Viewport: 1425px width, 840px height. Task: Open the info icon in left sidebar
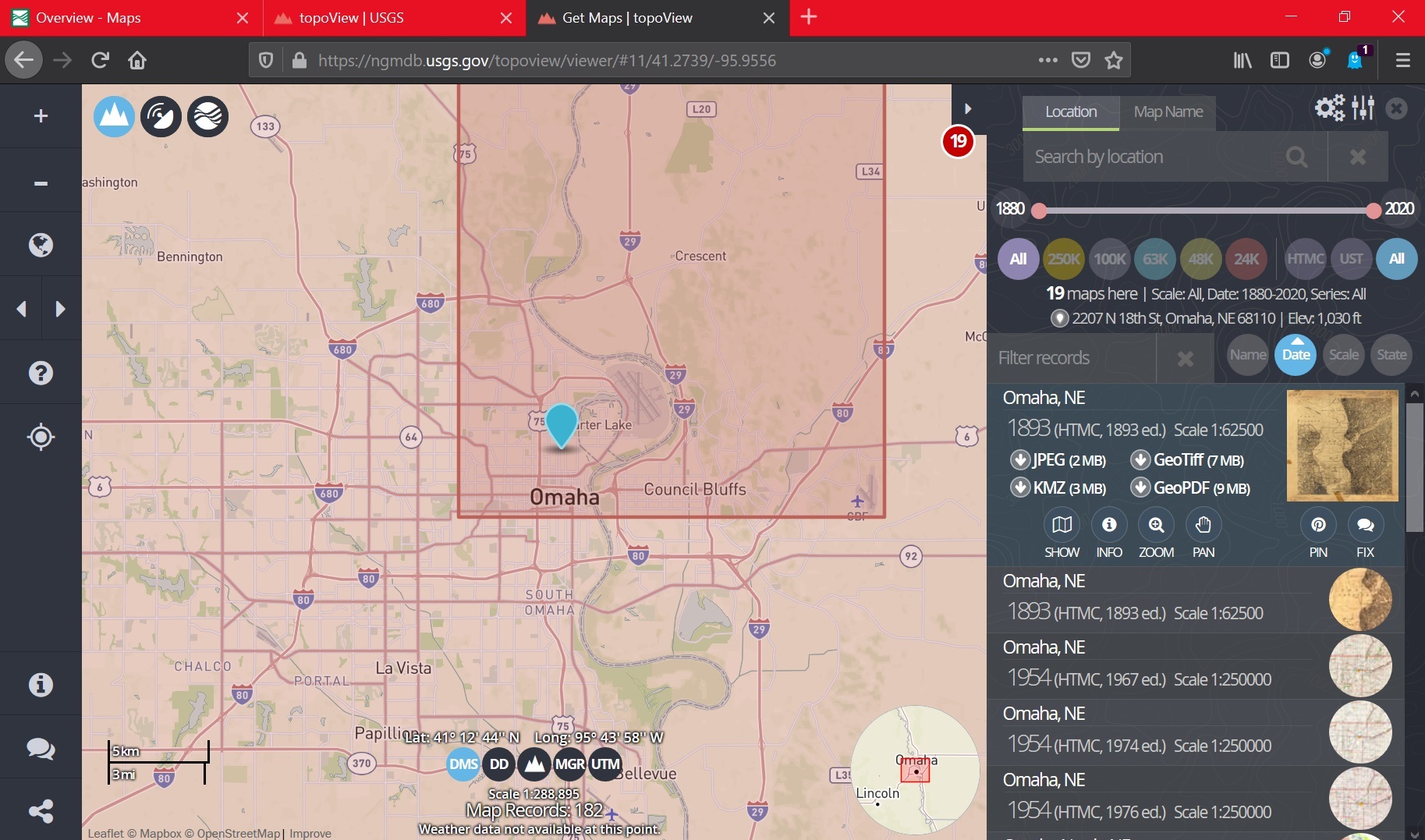pyautogui.click(x=41, y=685)
